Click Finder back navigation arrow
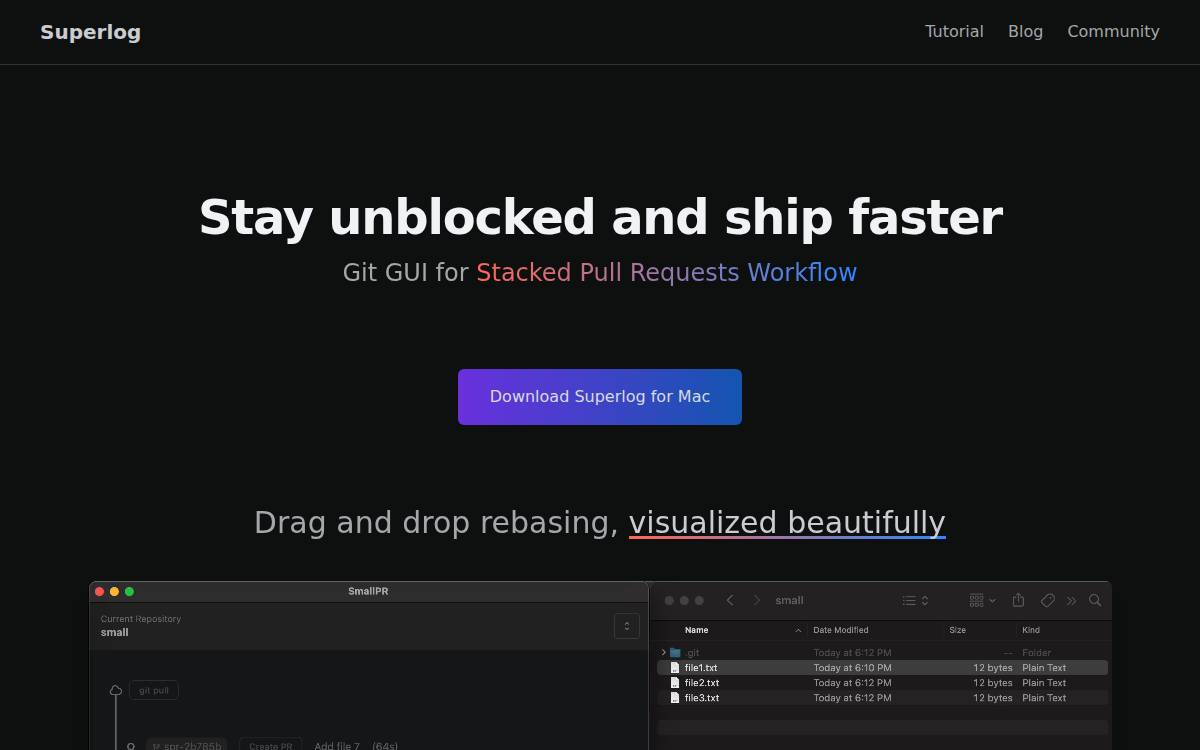 pyautogui.click(x=730, y=600)
